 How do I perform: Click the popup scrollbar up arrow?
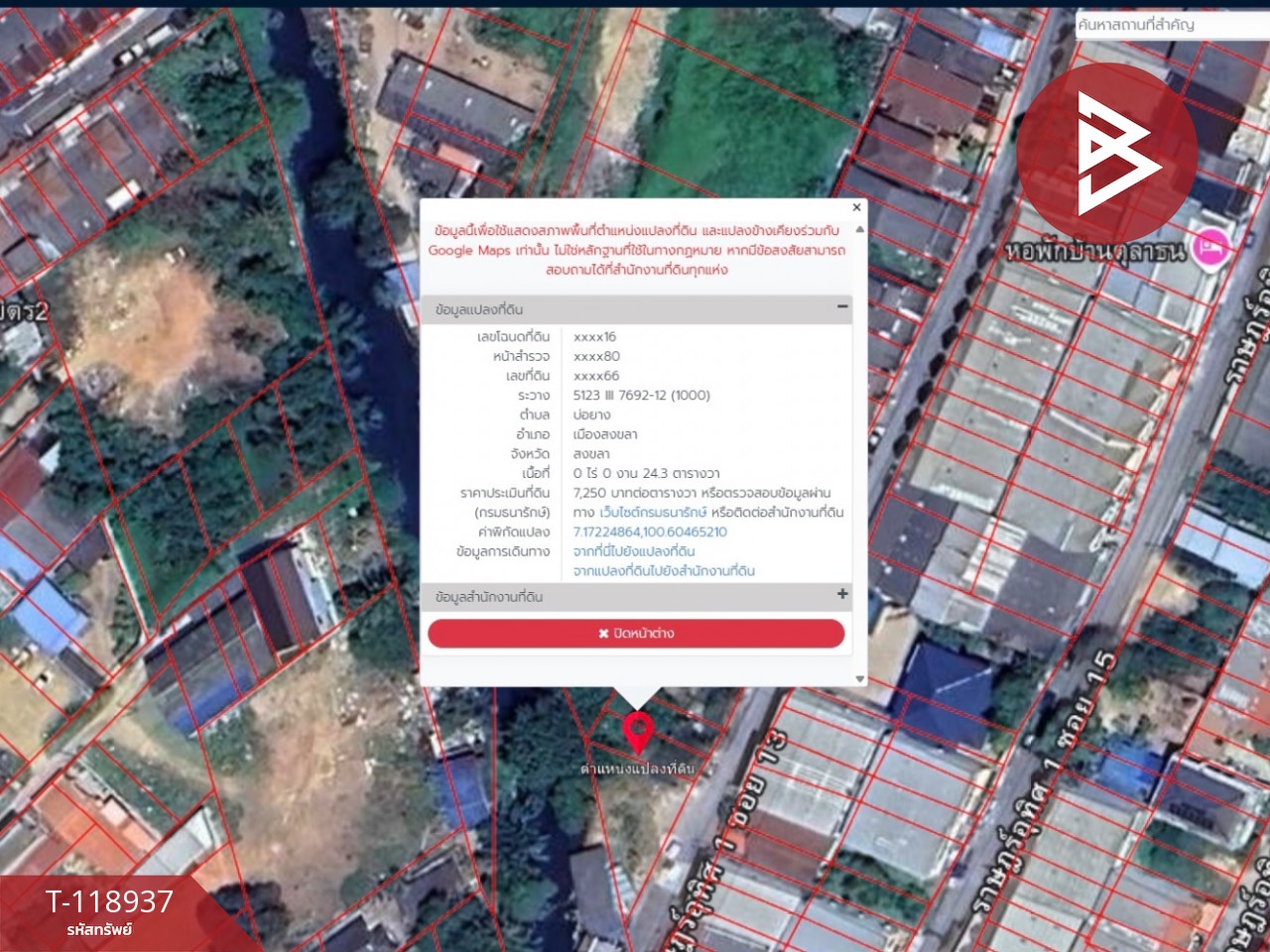point(860,229)
